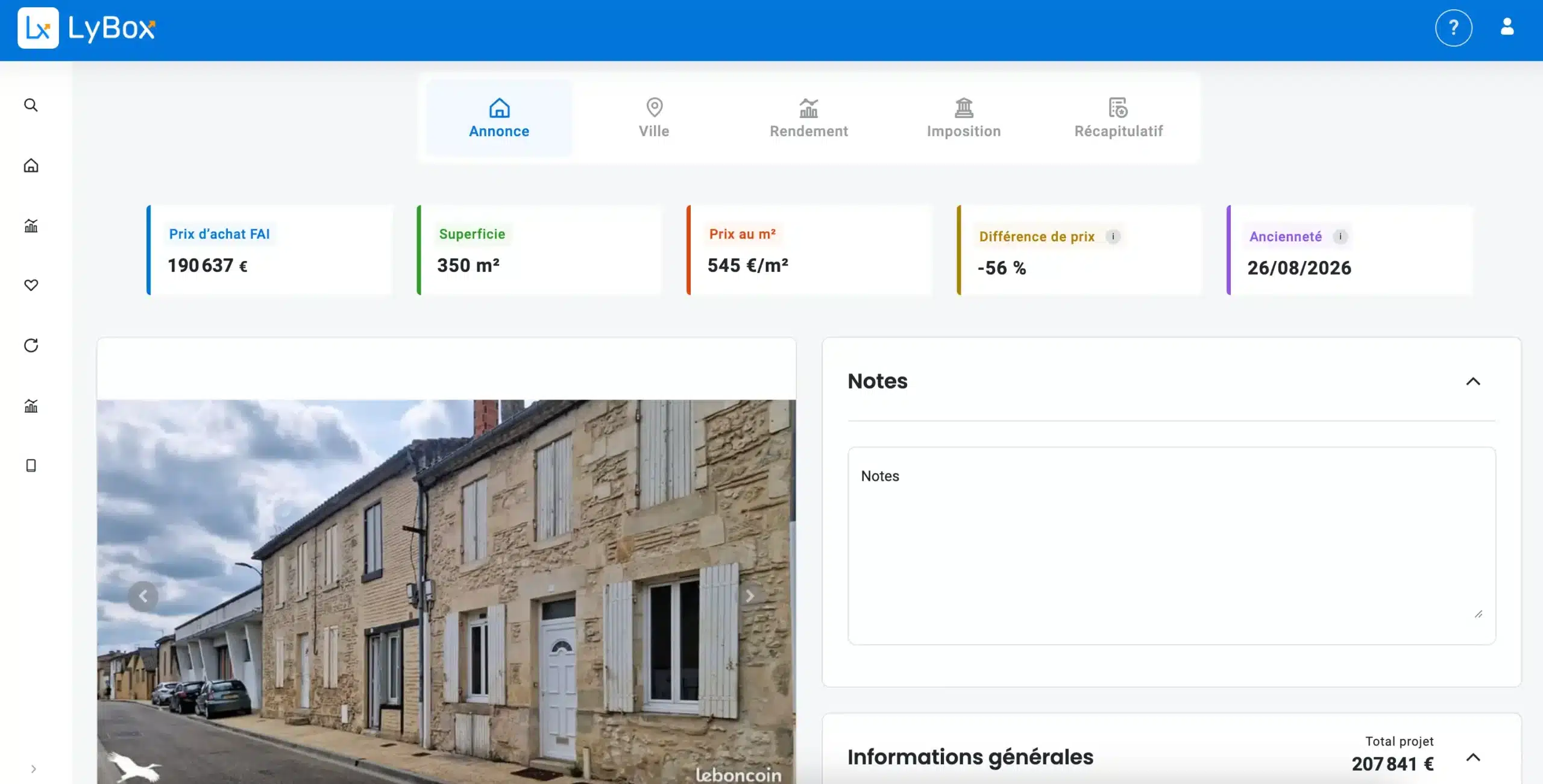Open the help question mark icon
This screenshot has width=1543, height=784.
[1453, 28]
